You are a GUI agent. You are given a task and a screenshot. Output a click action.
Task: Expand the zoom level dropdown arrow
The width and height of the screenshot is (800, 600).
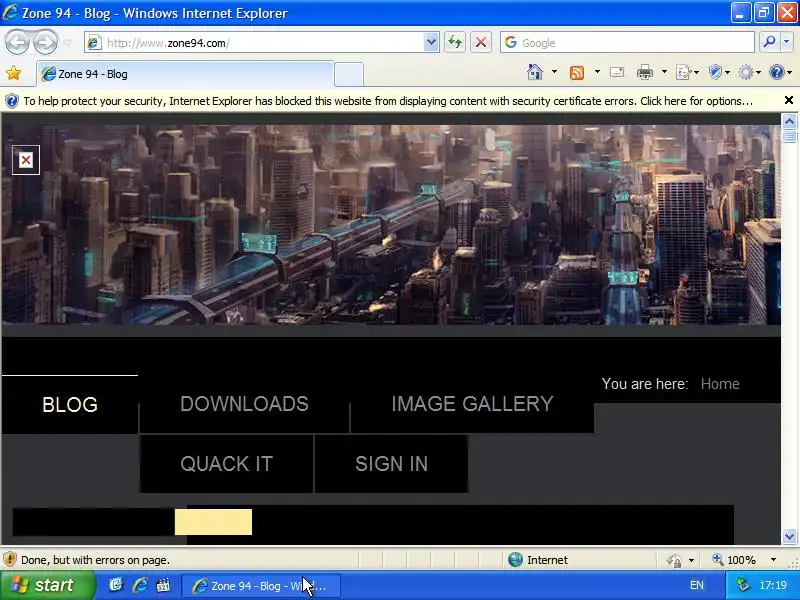773,560
